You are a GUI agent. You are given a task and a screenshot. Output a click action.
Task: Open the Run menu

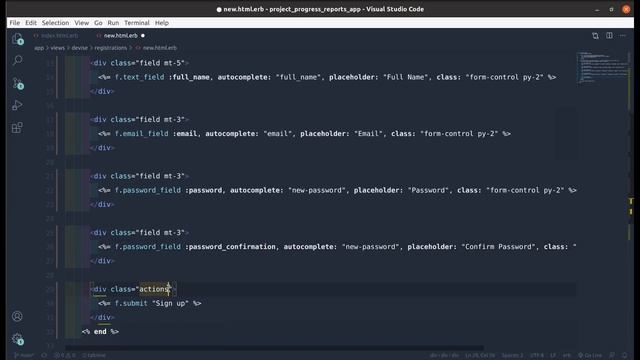click(113, 23)
